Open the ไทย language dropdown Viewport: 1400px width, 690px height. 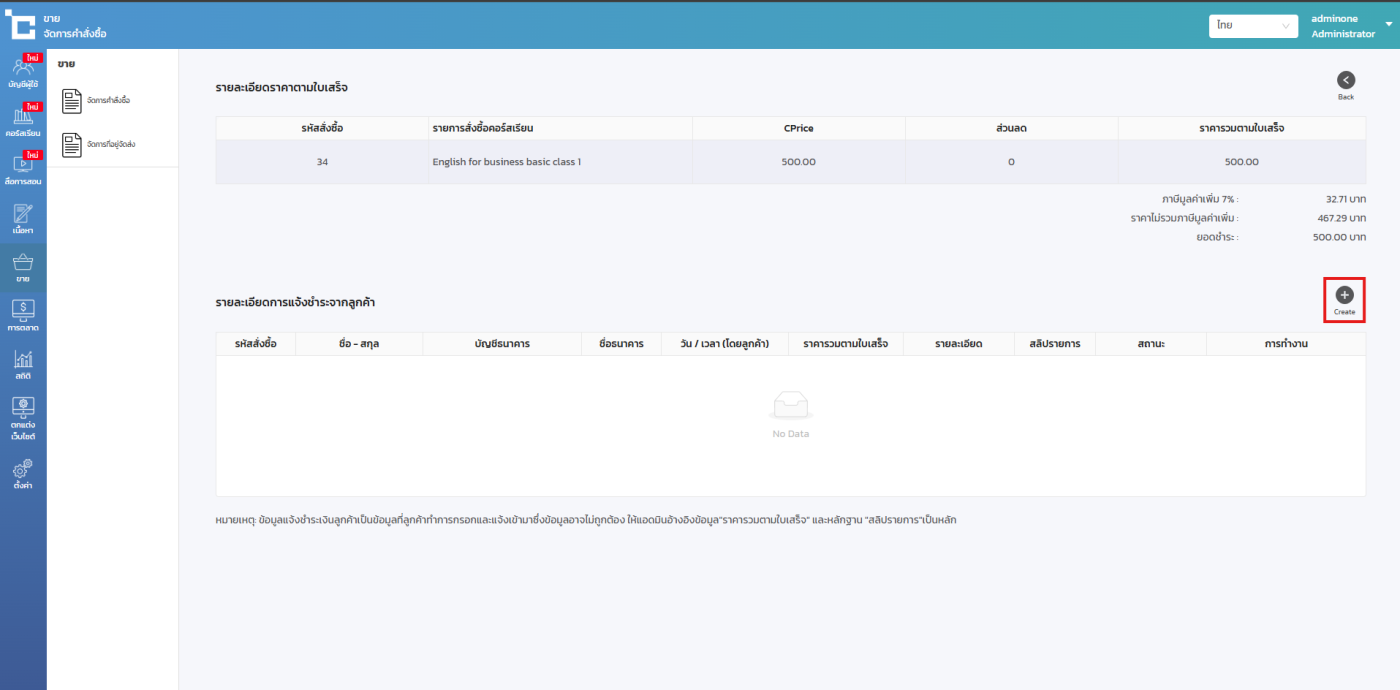[1252, 26]
